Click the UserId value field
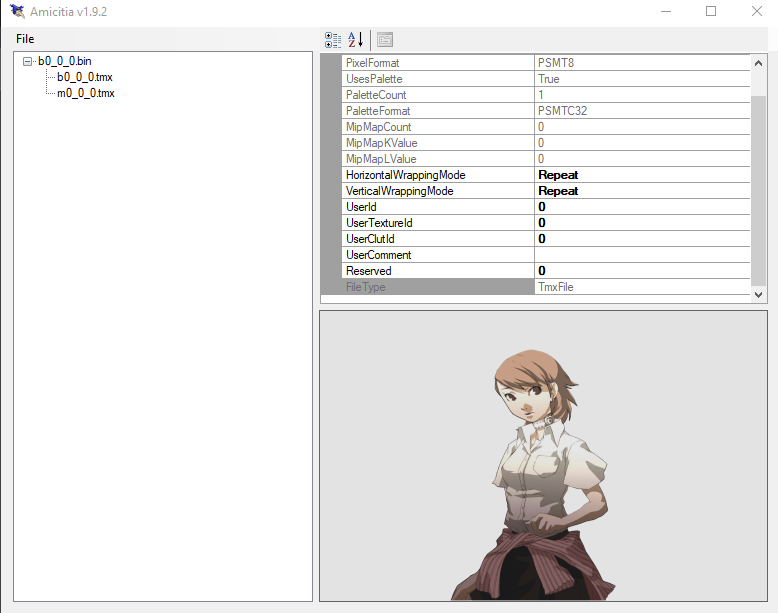Viewport: 778px width, 613px height. pyautogui.click(x=642, y=207)
